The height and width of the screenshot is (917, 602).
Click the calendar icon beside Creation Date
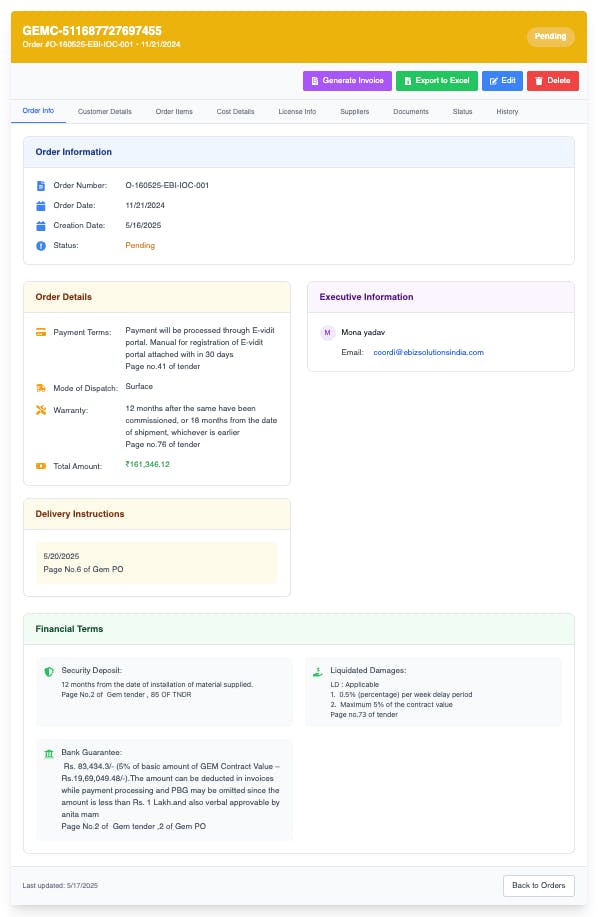pos(41,225)
